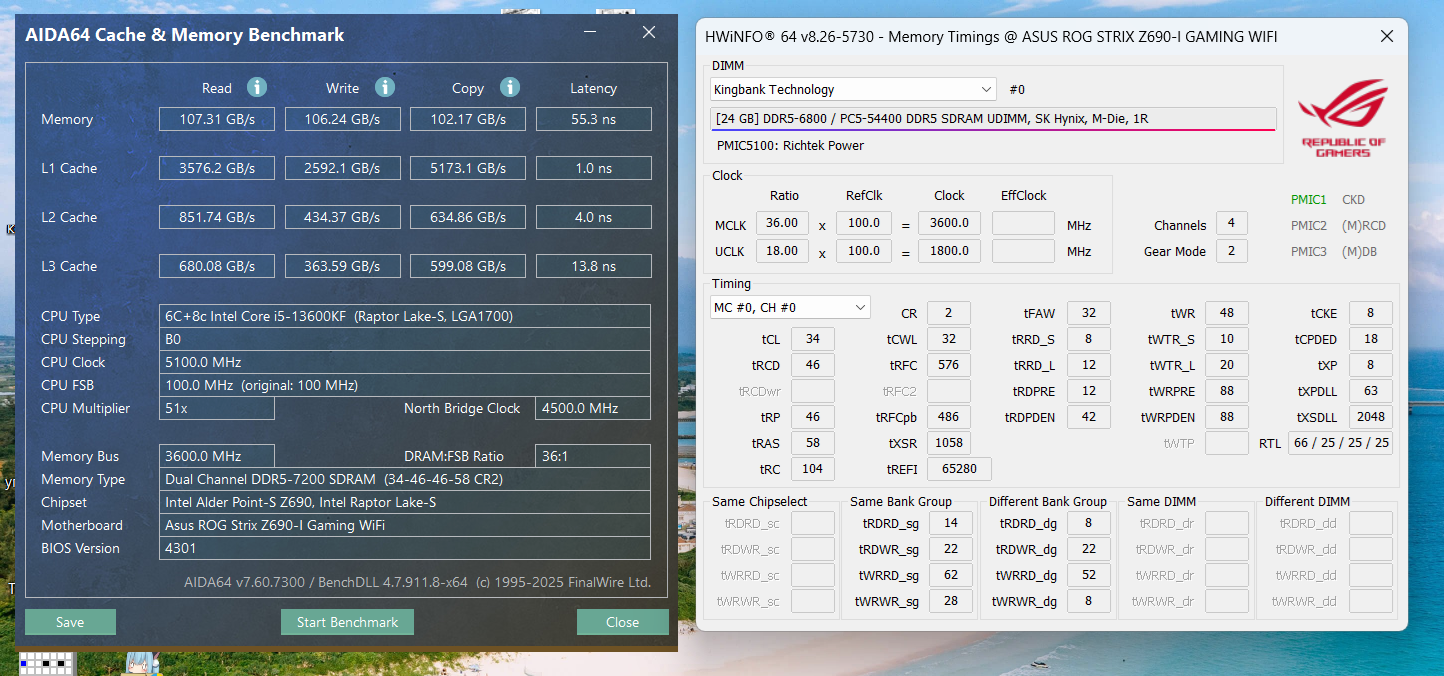Click the info icon next to Write
Viewport: 1444px width, 676px height.
tap(385, 88)
